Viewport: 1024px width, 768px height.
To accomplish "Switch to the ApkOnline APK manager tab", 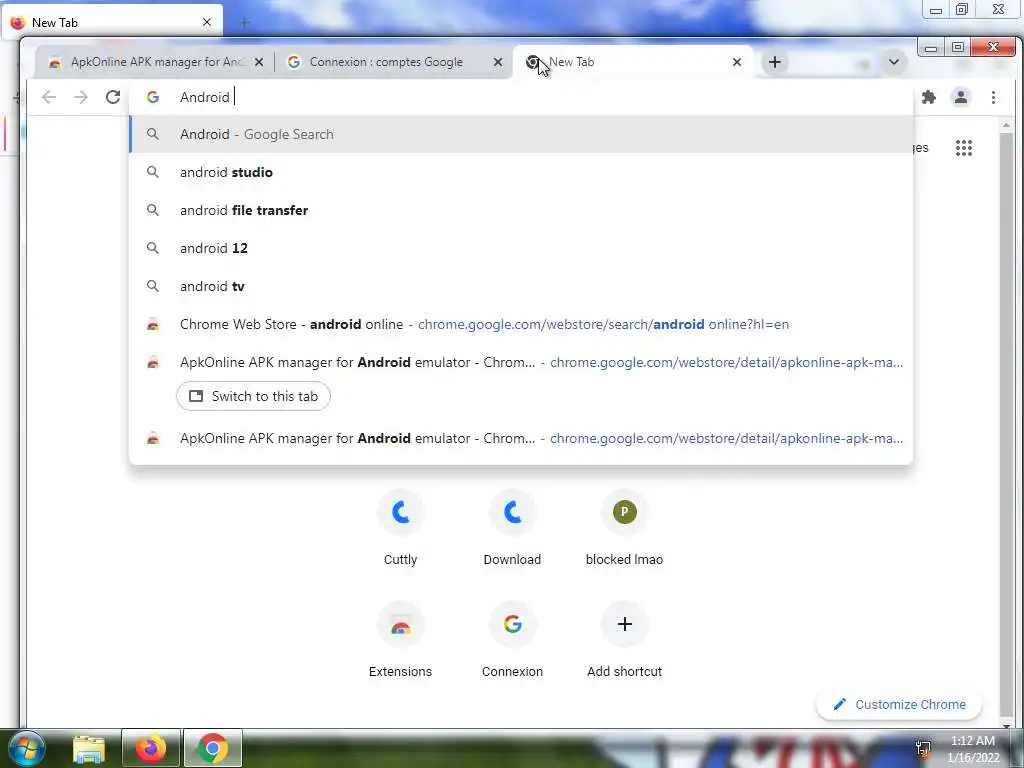I will (155, 62).
